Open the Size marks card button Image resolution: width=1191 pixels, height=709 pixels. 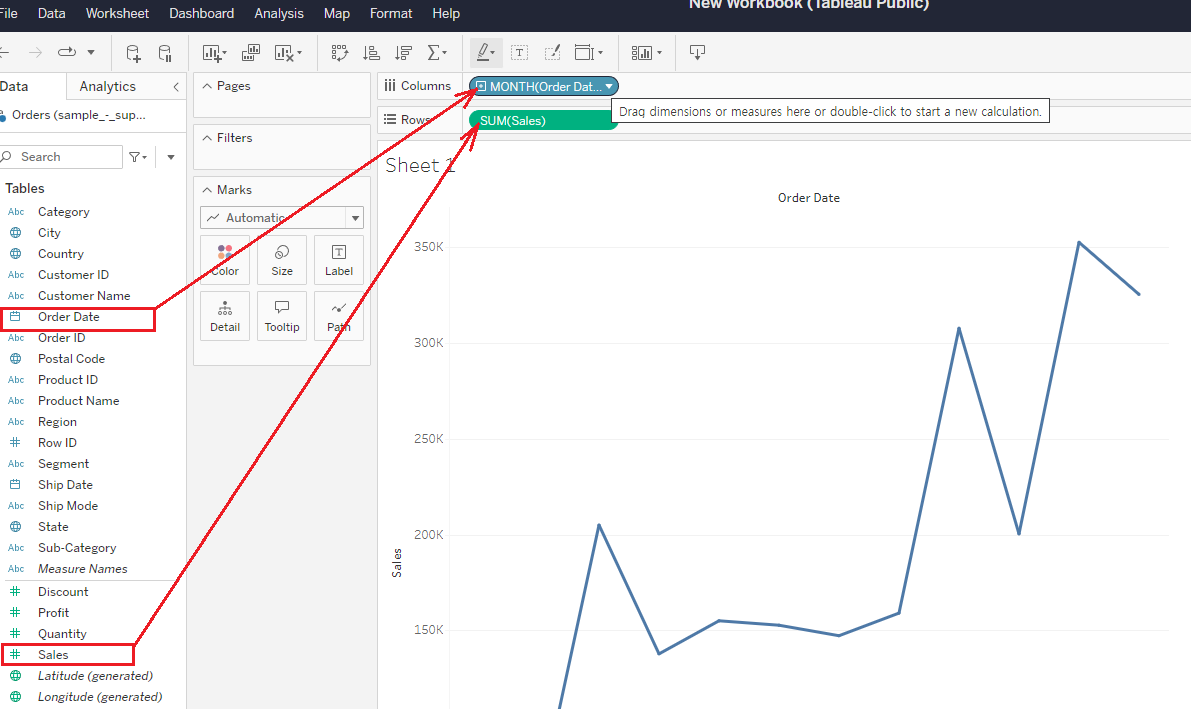click(x=282, y=260)
